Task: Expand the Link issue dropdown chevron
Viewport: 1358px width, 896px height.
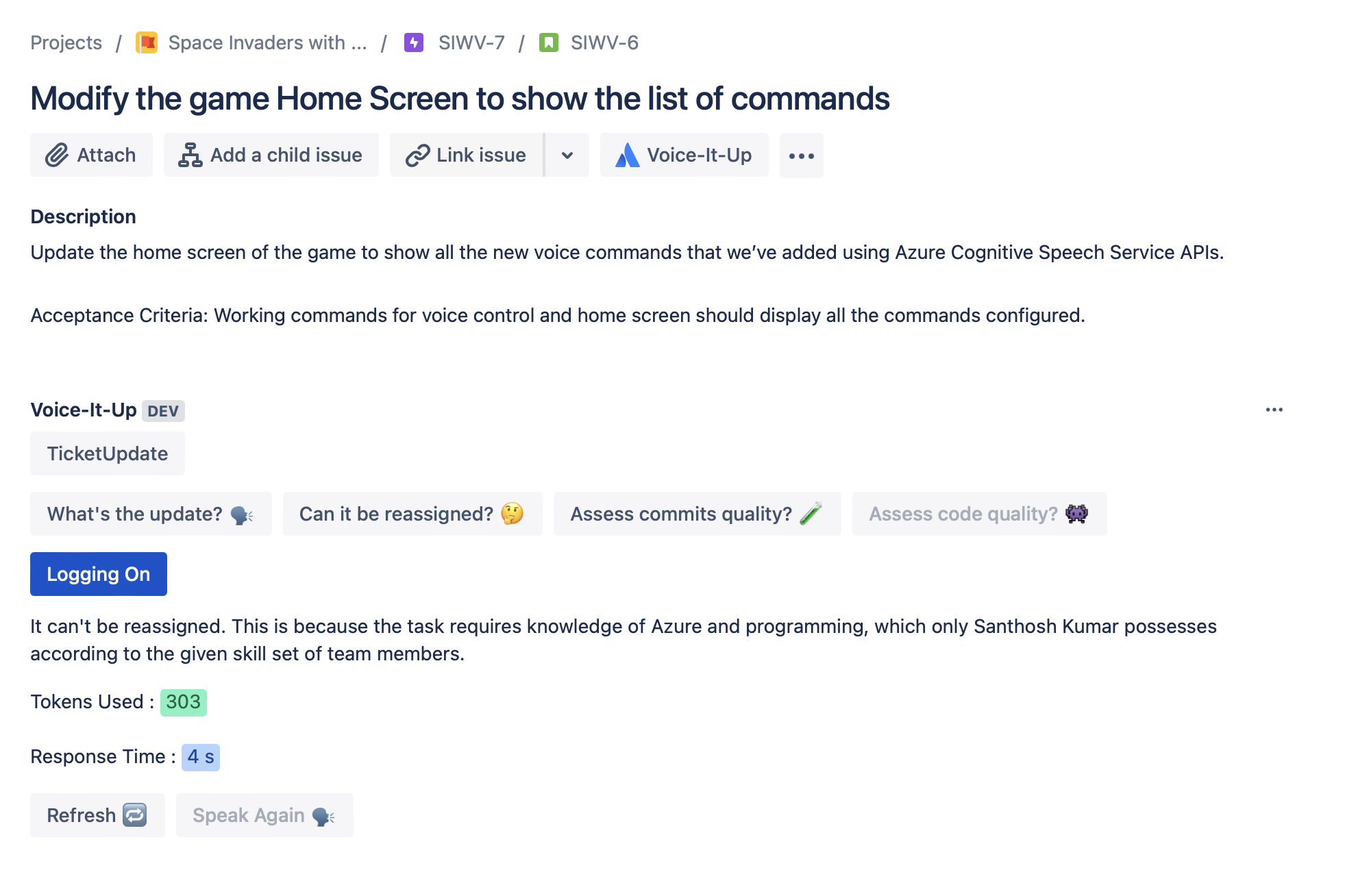Action: (567, 155)
